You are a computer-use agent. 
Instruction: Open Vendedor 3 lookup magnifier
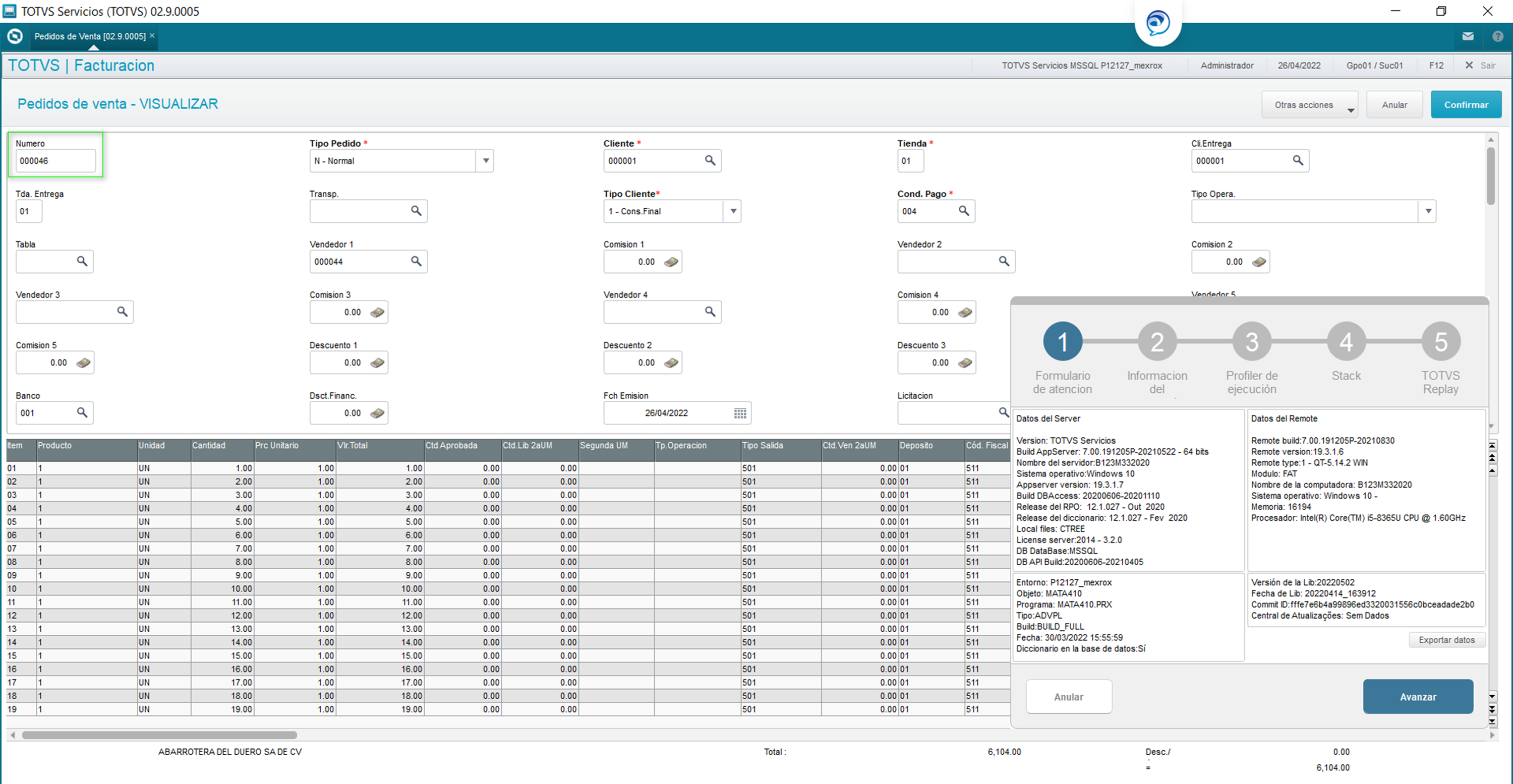(122, 312)
